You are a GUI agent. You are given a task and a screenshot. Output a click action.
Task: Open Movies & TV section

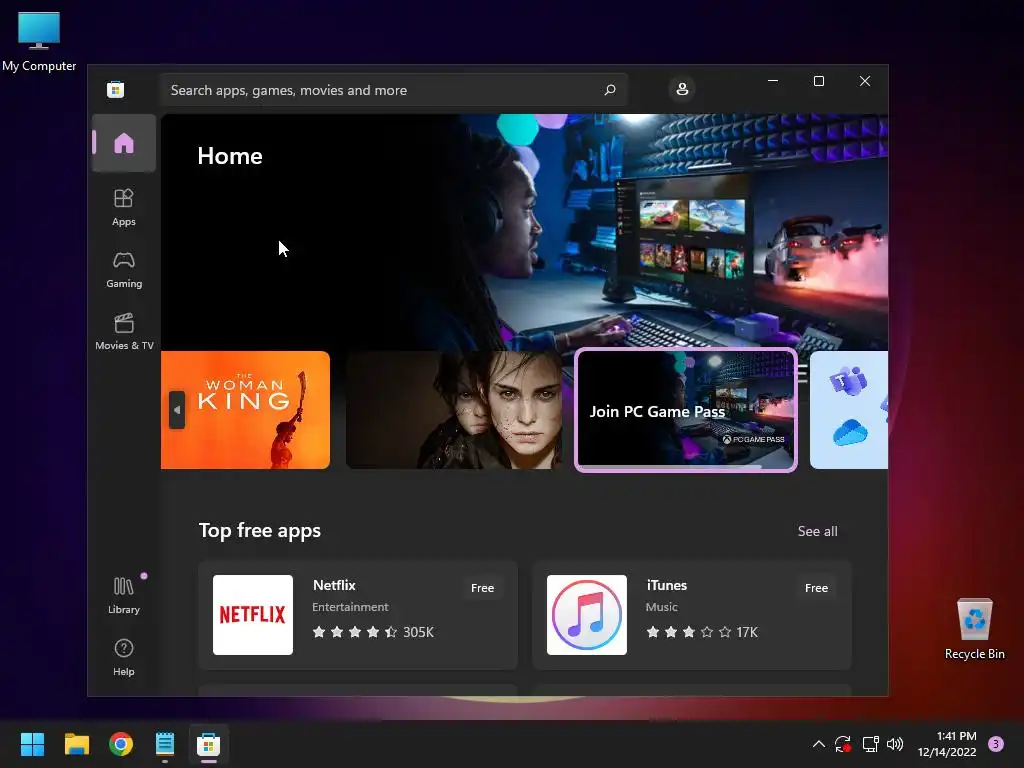point(123,332)
